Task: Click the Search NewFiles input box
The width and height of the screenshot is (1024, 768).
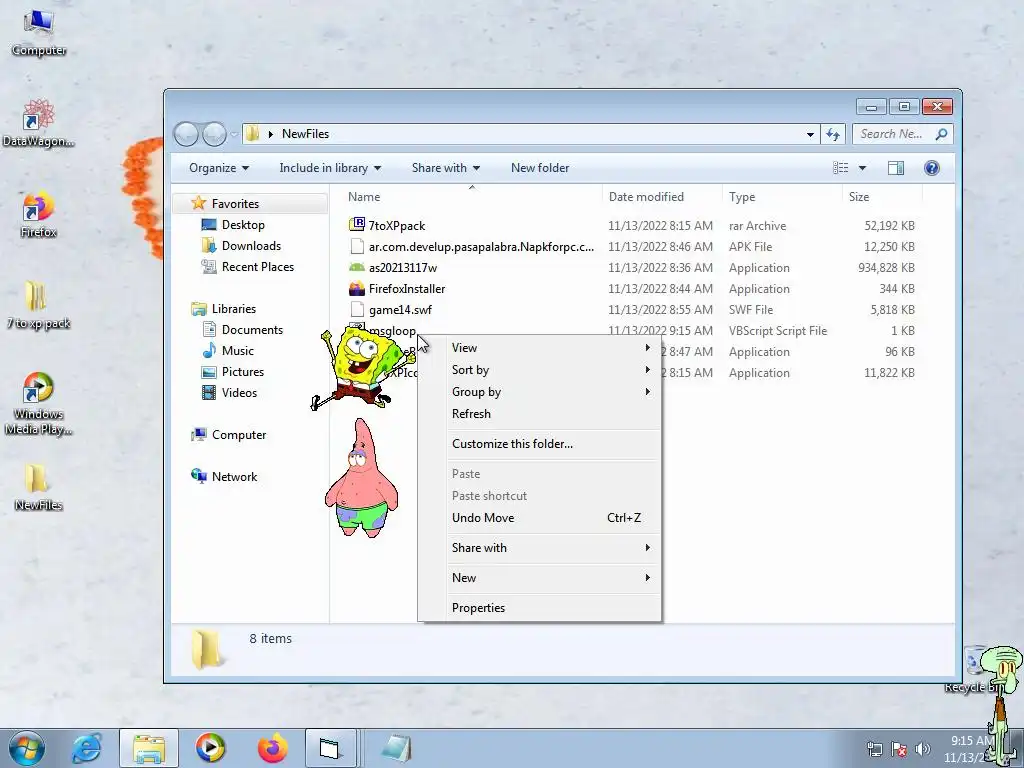Action: tap(892, 134)
